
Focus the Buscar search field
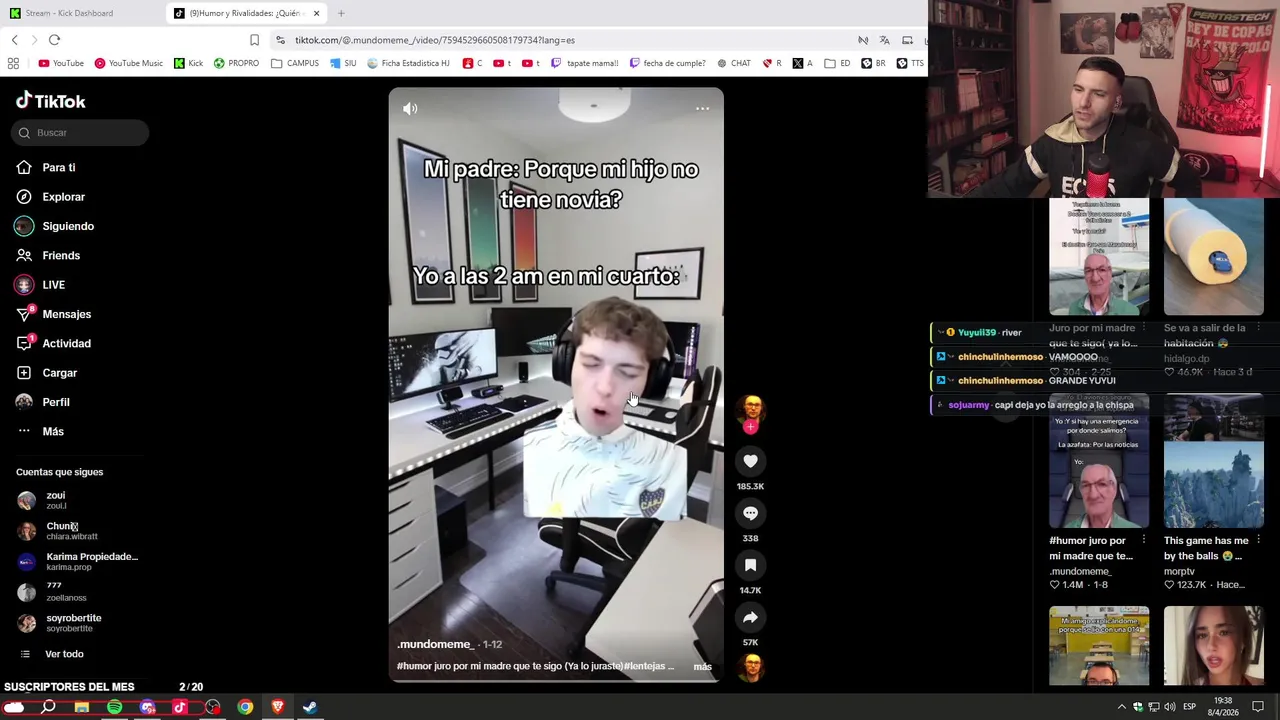81,132
